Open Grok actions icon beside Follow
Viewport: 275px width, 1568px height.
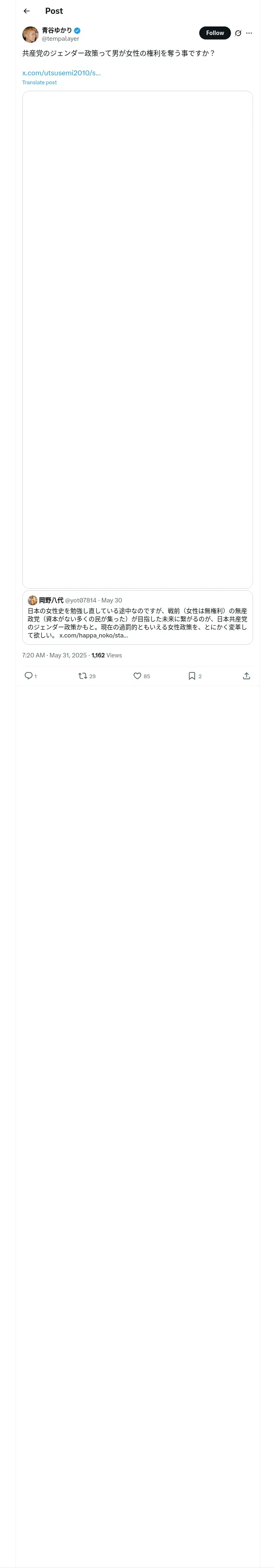(238, 33)
